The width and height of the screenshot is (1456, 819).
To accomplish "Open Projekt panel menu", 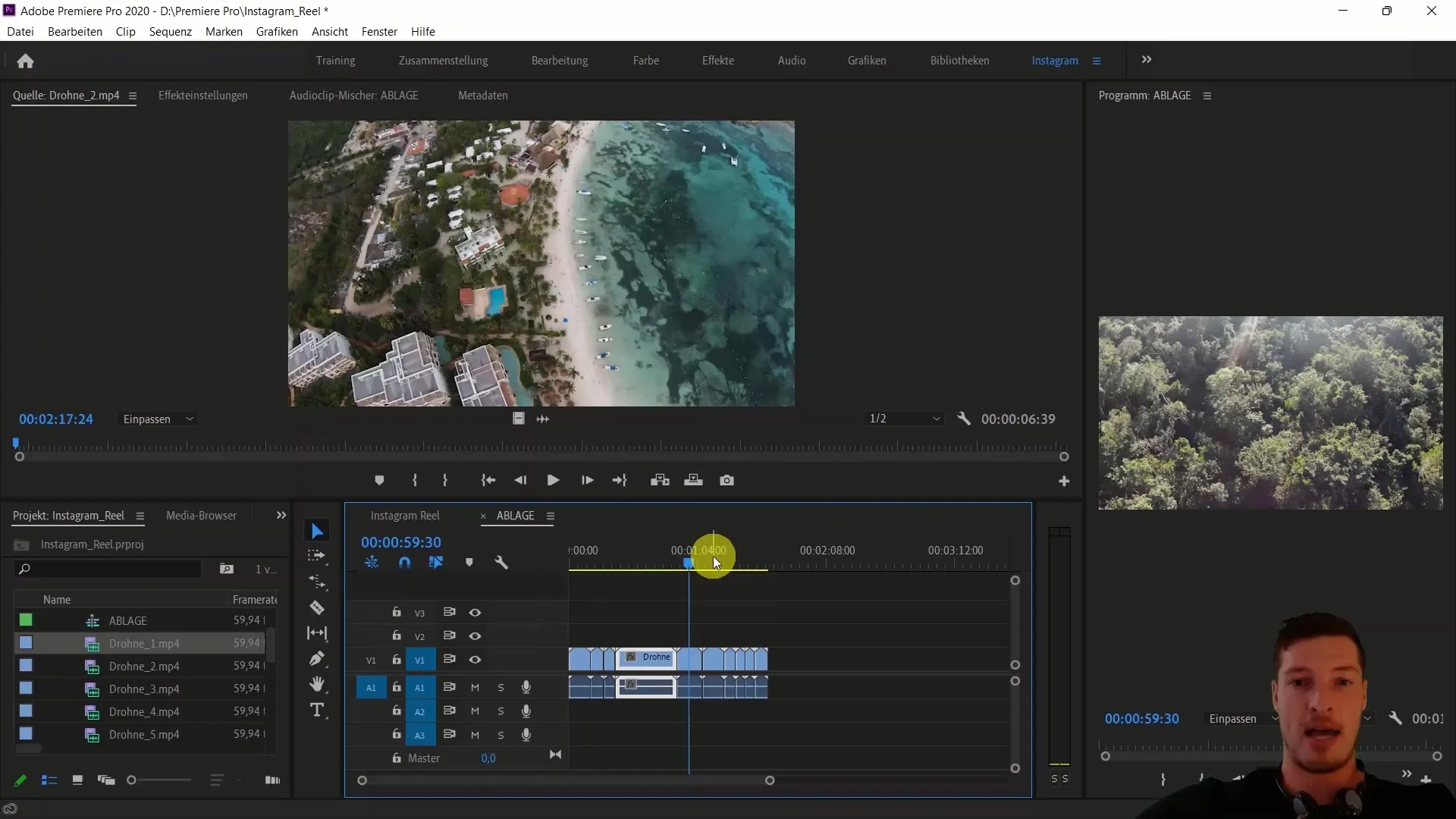I will (x=140, y=516).
